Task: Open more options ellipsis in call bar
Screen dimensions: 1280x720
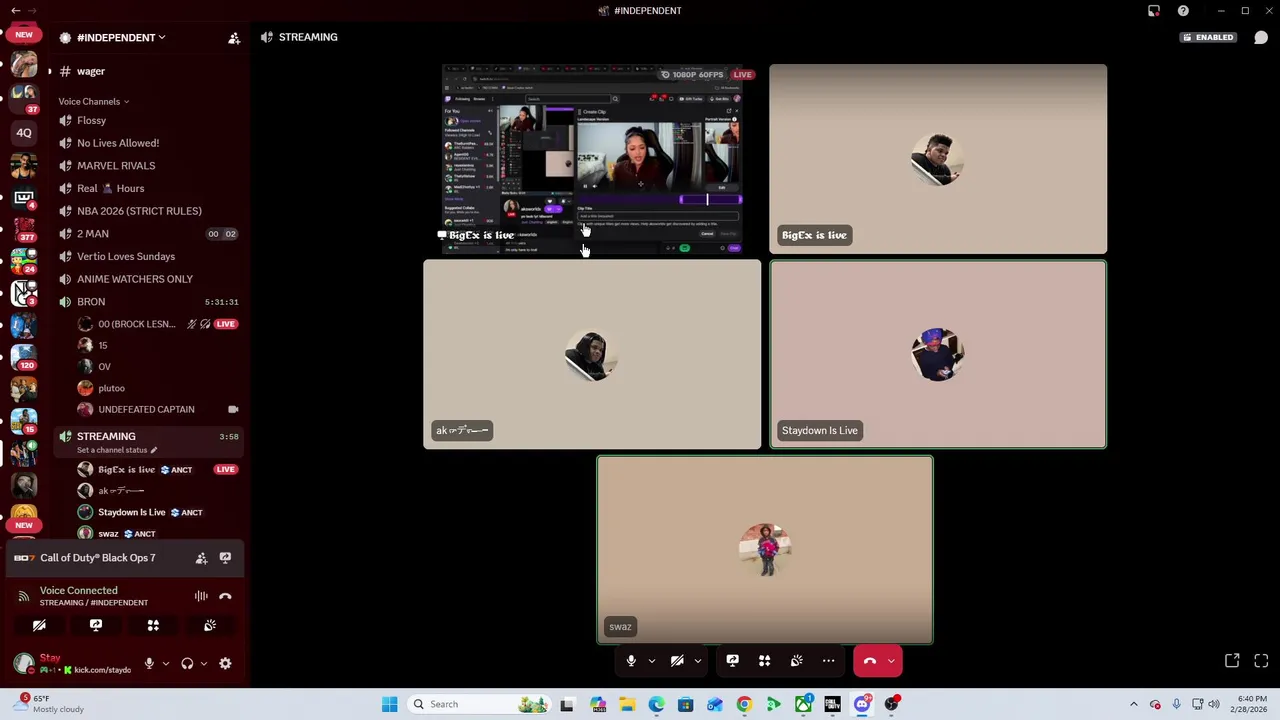Action: point(828,661)
